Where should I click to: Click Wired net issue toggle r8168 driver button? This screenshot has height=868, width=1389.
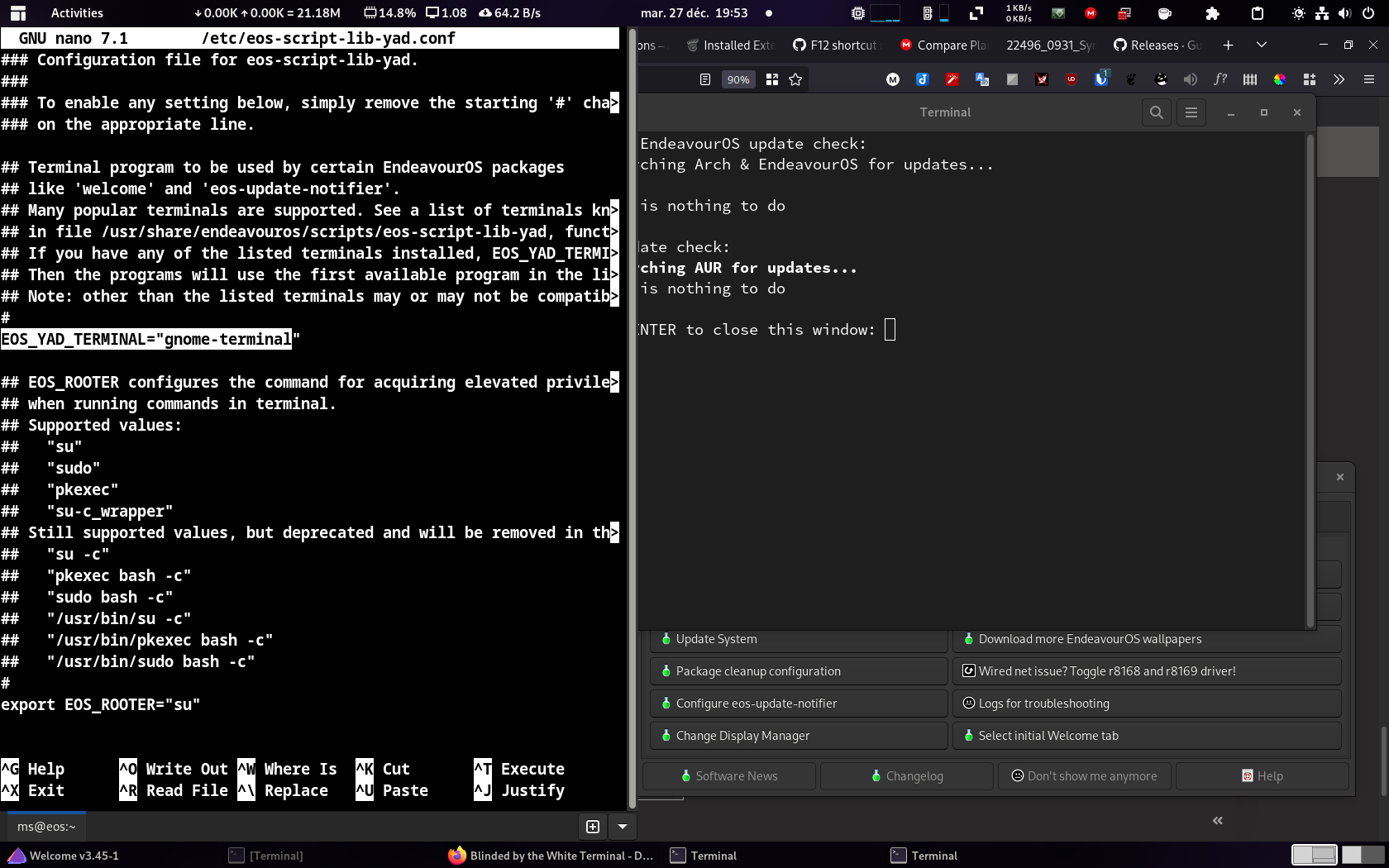pos(1148,671)
